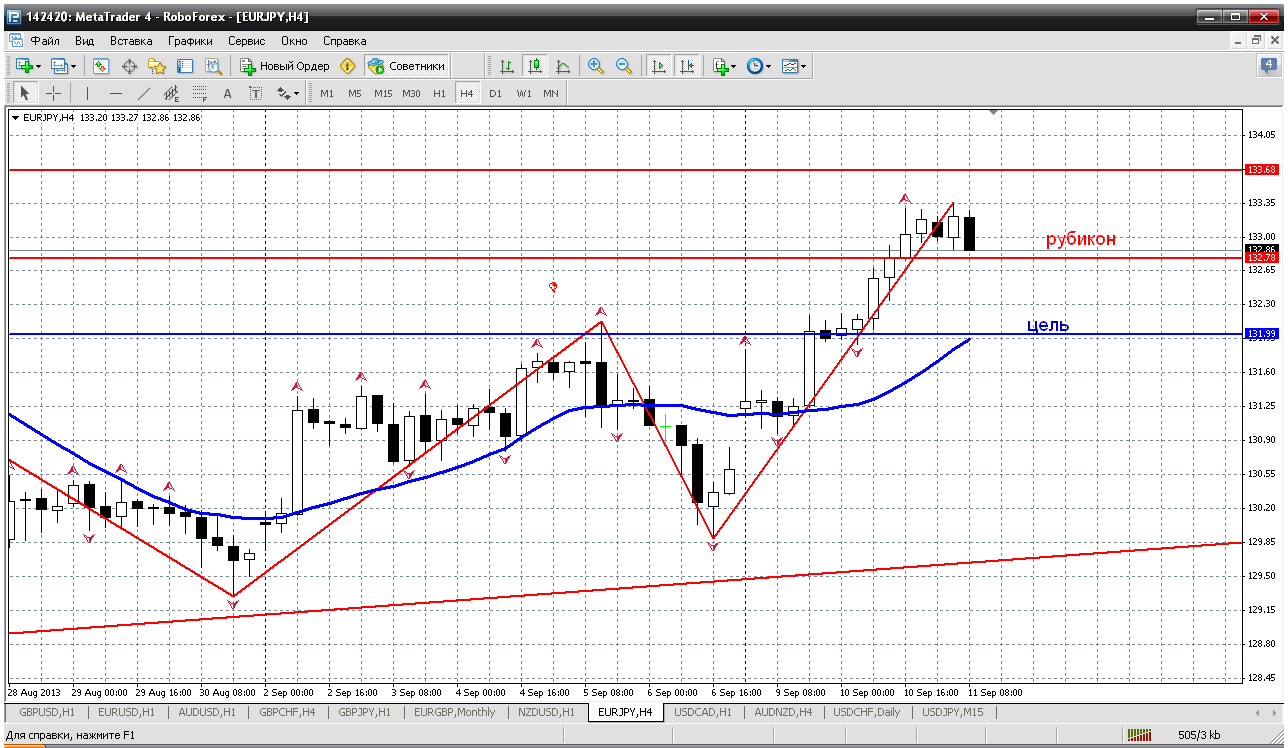This screenshot has width=1288, height=748.
Task: Open the Вставка menu
Action: coord(131,41)
